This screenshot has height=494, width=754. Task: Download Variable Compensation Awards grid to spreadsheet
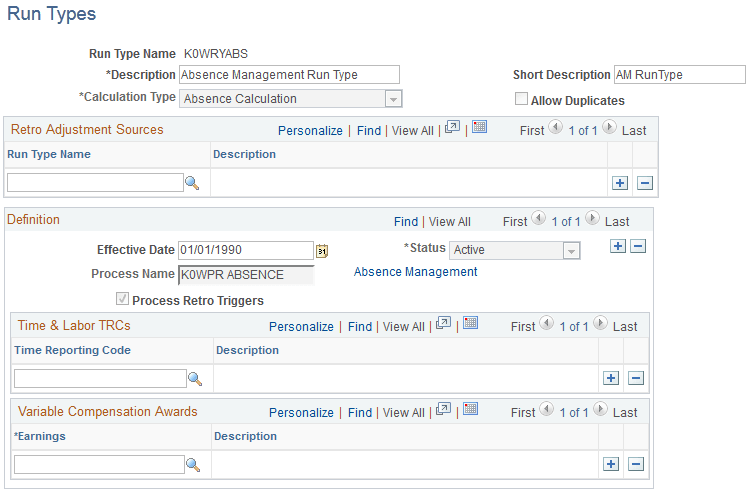point(470,409)
